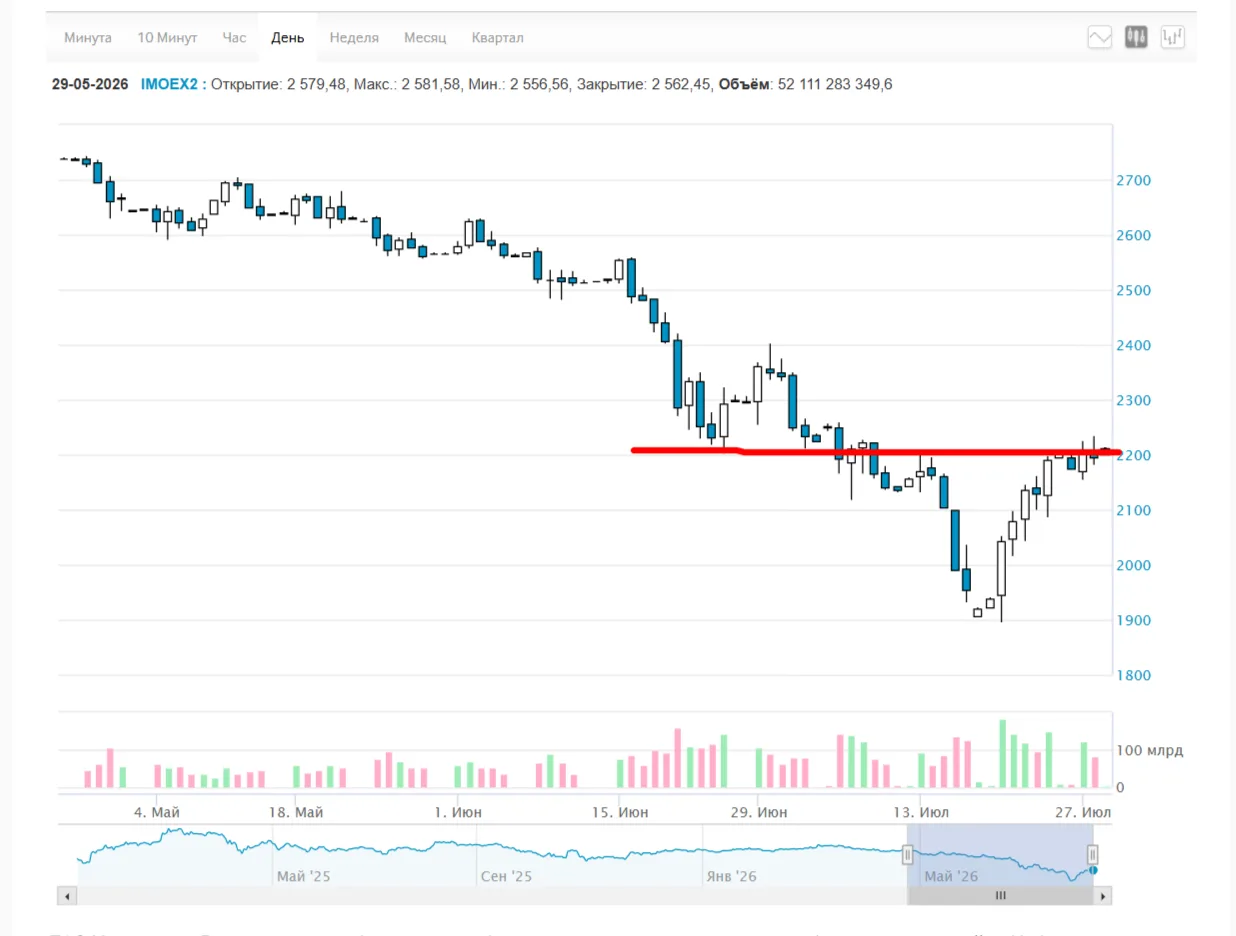
Task: Switch to 10 Минут timeframe
Action: (167, 38)
